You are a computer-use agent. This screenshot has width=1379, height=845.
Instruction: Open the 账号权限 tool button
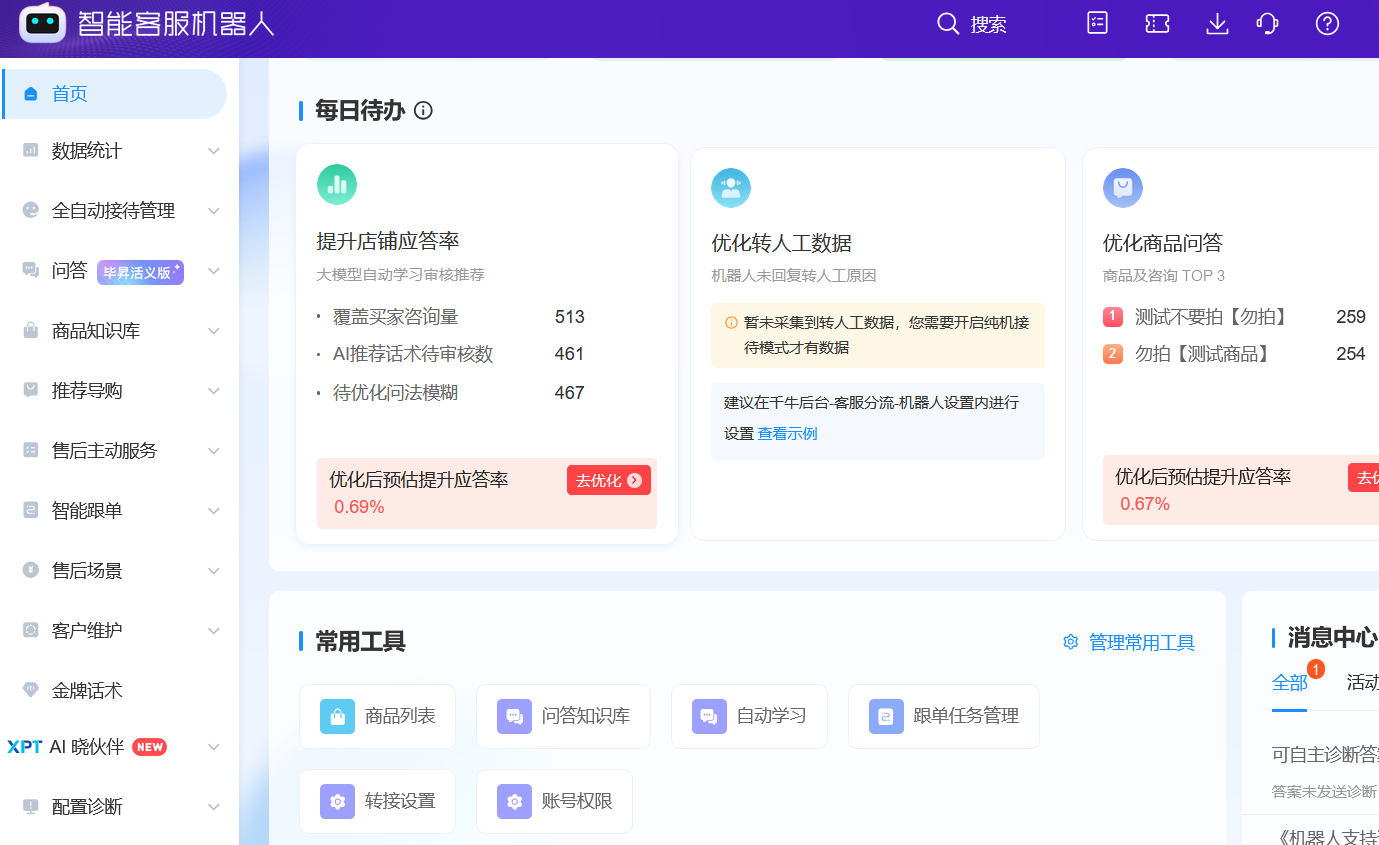tap(554, 801)
